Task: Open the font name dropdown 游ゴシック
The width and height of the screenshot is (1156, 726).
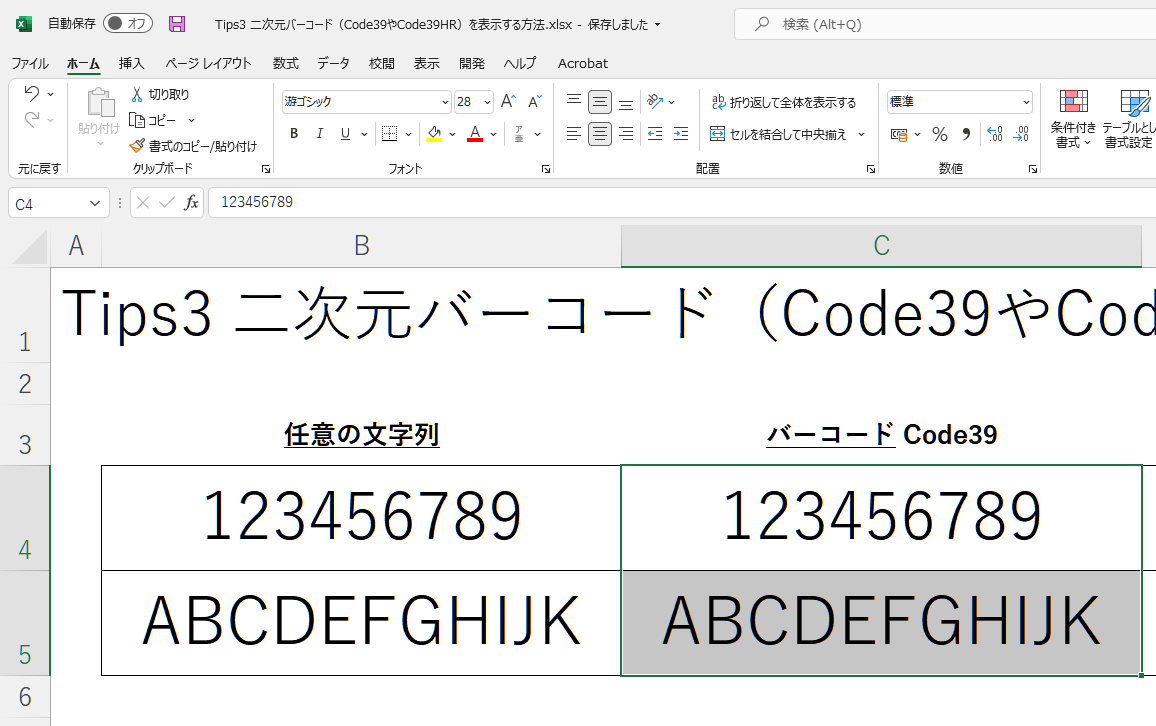Action: pyautogui.click(x=445, y=102)
